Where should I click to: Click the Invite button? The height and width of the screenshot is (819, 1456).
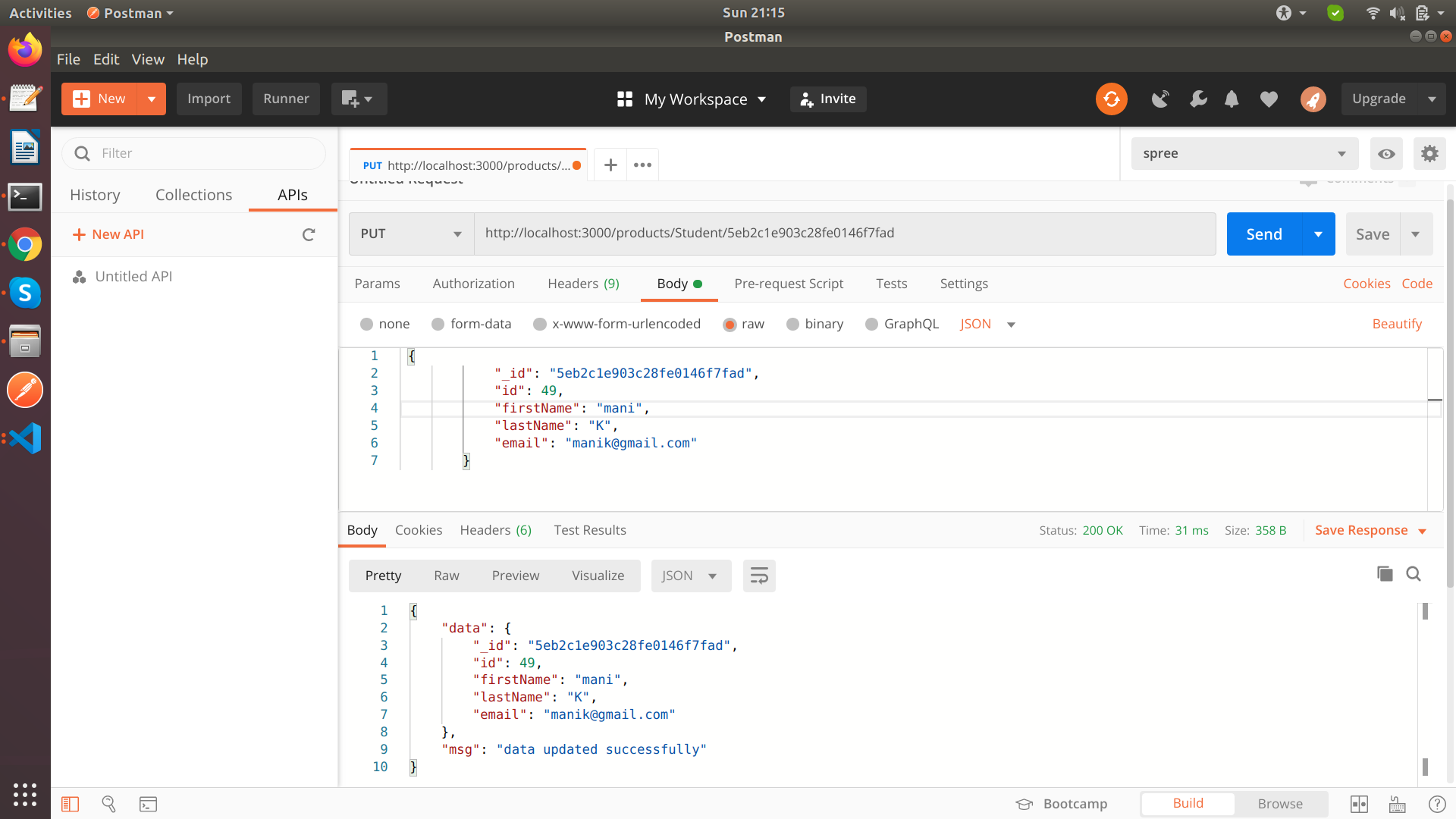click(x=828, y=99)
